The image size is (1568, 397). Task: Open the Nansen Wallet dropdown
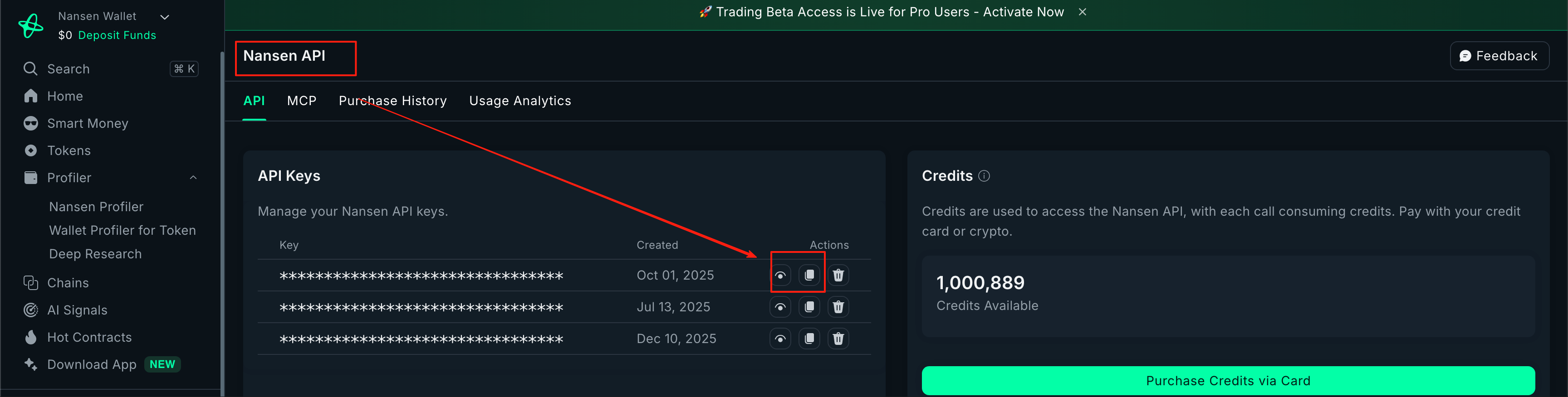click(x=164, y=17)
